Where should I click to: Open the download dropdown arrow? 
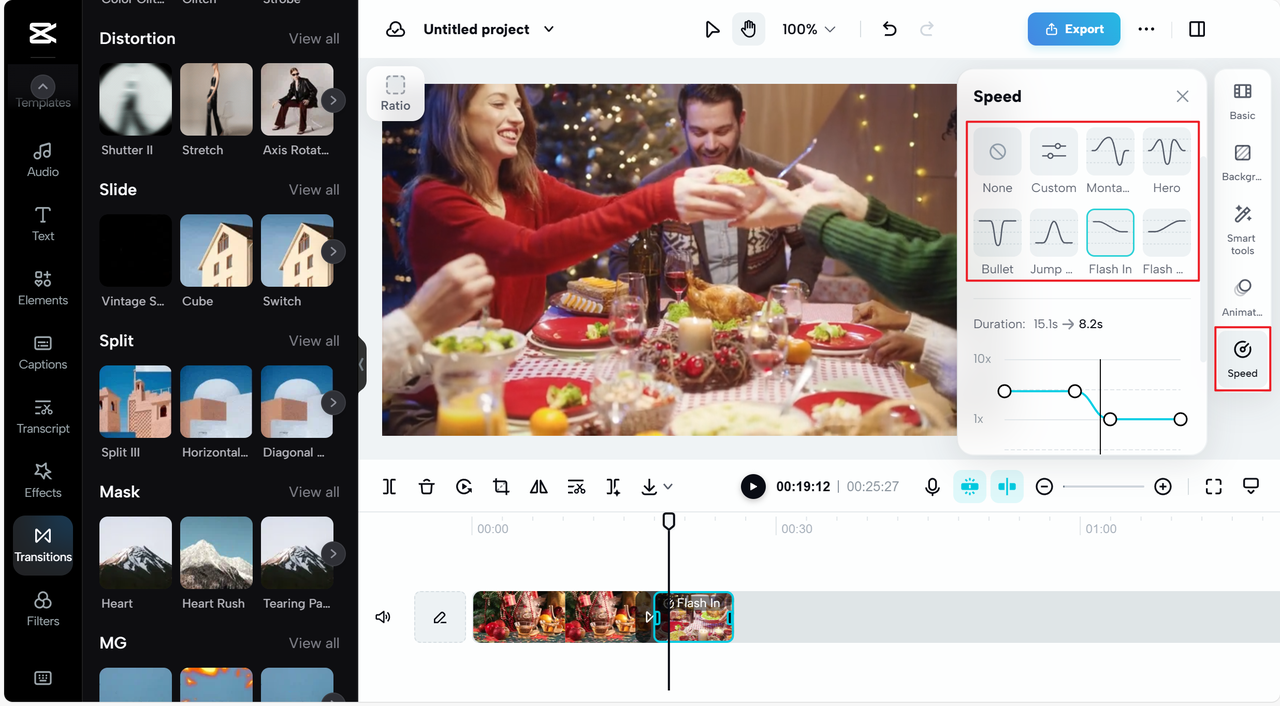(668, 487)
